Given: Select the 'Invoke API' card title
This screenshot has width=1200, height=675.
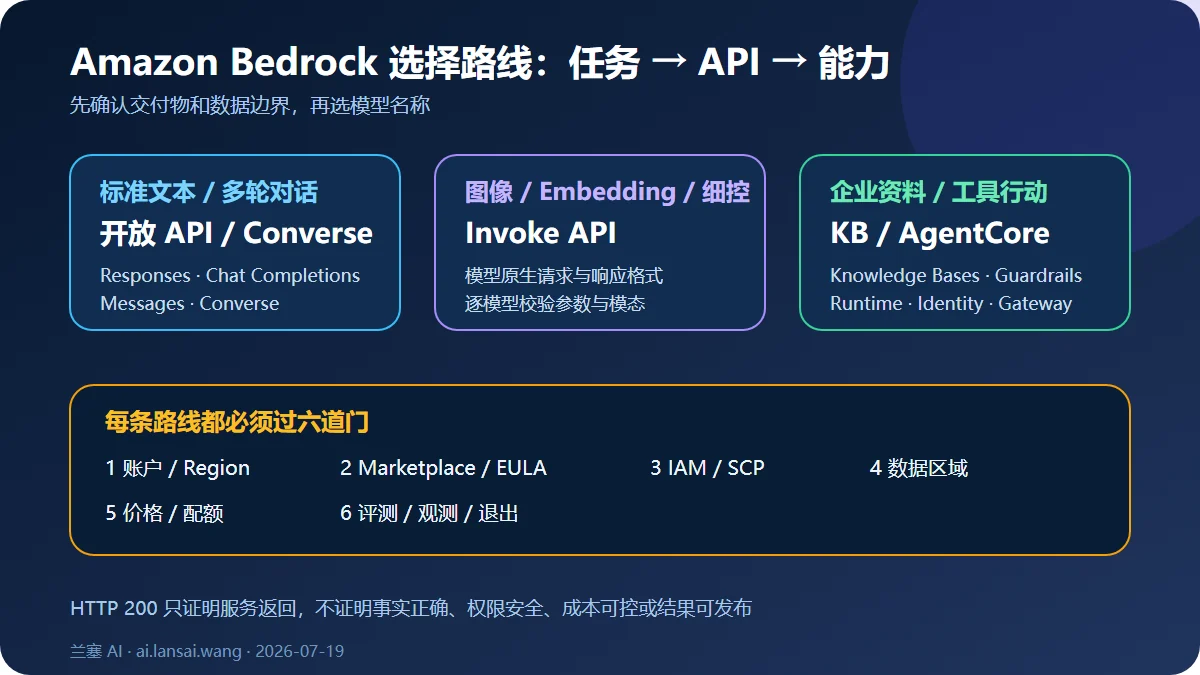Looking at the screenshot, I should (x=540, y=233).
